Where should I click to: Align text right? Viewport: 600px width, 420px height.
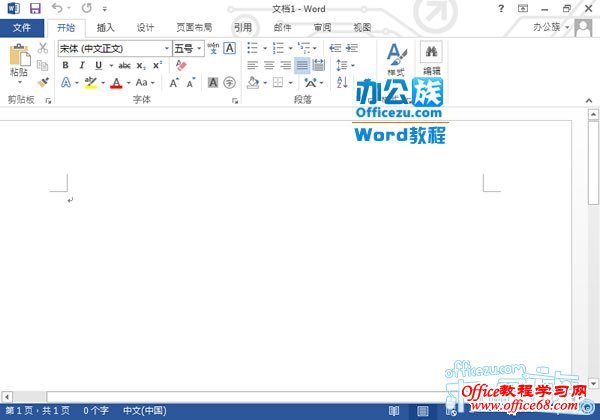[285, 65]
